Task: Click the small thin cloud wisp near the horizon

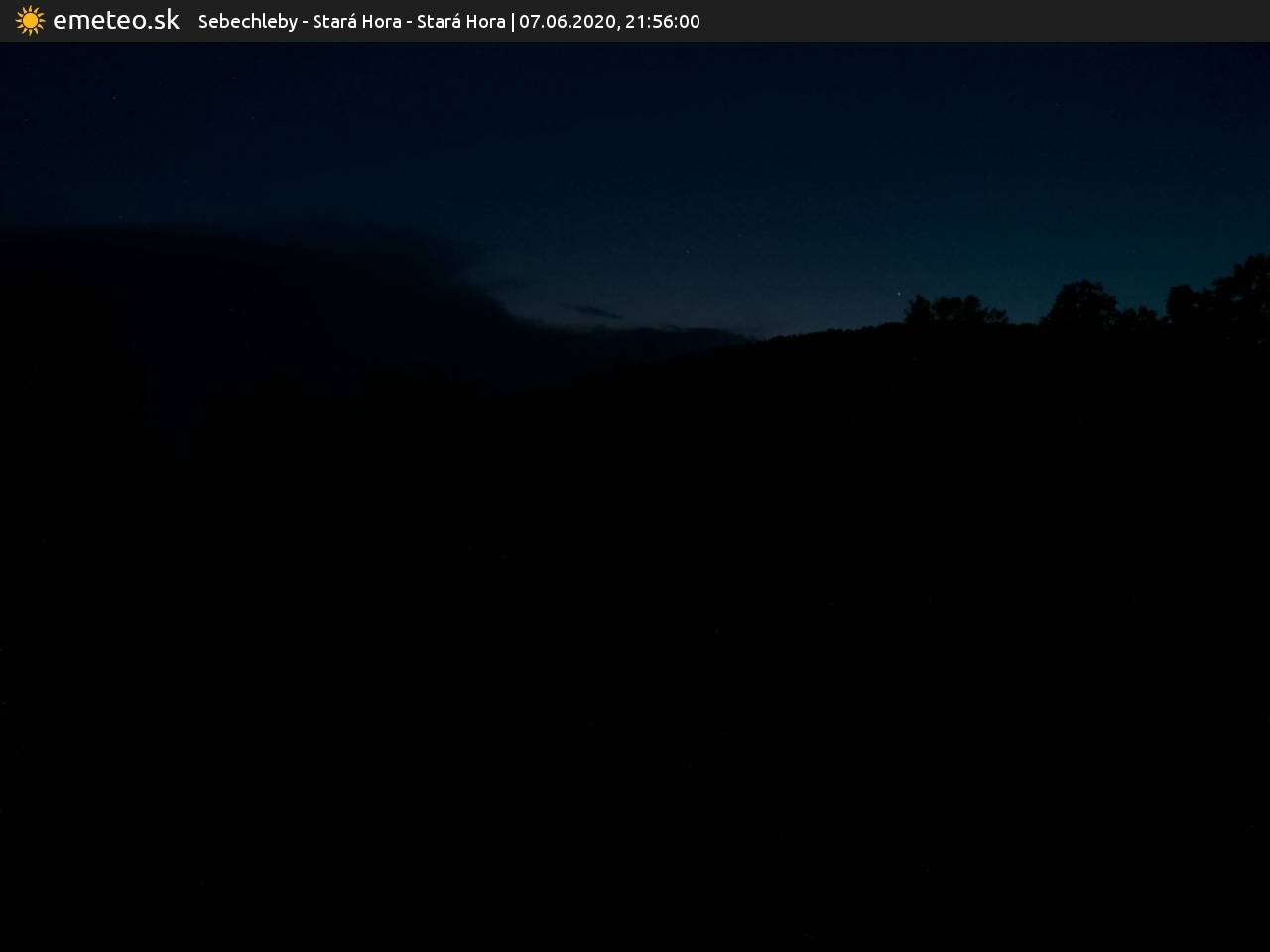Action: coord(593,312)
